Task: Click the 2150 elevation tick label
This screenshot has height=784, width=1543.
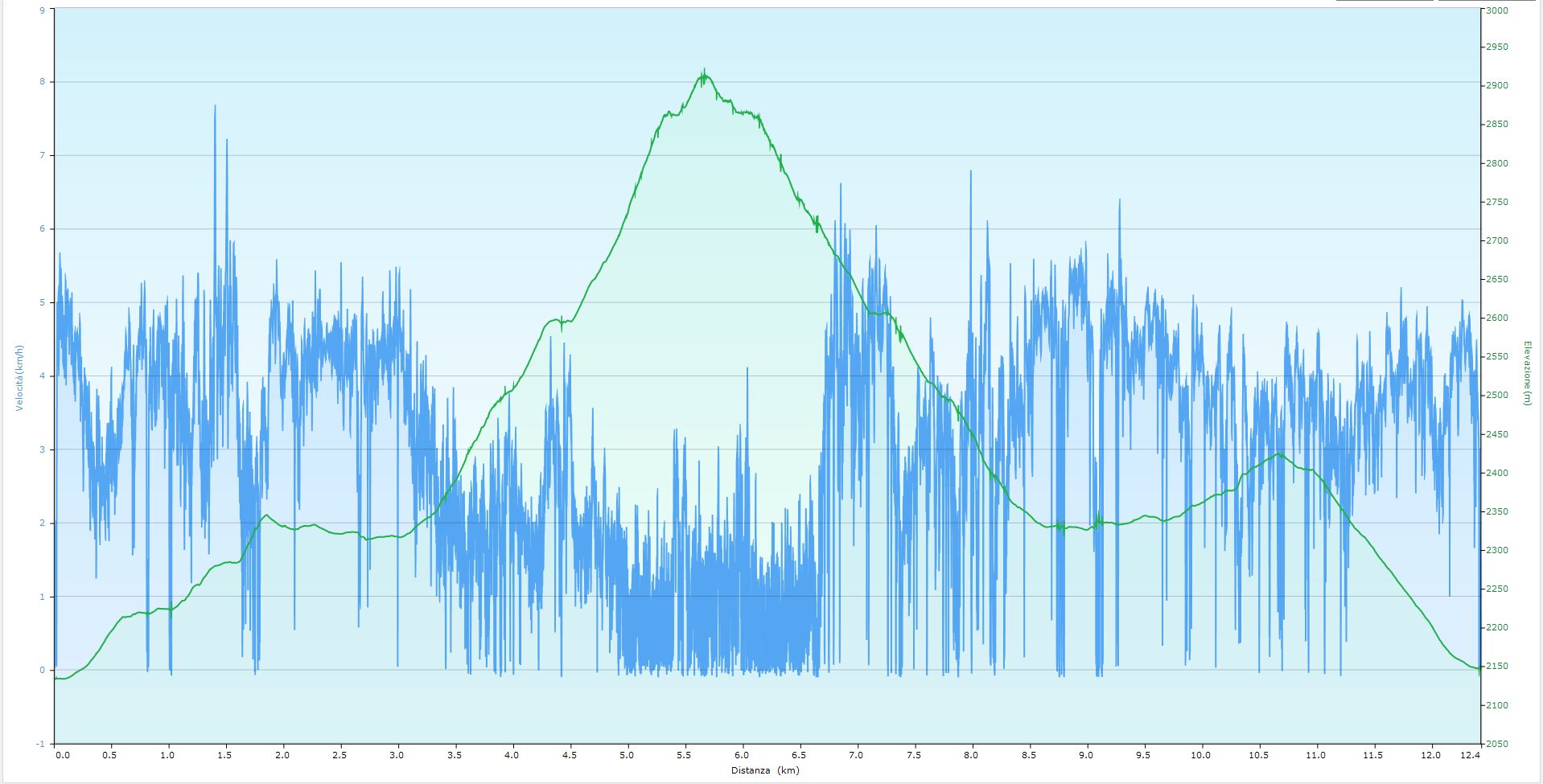Action: (1496, 667)
